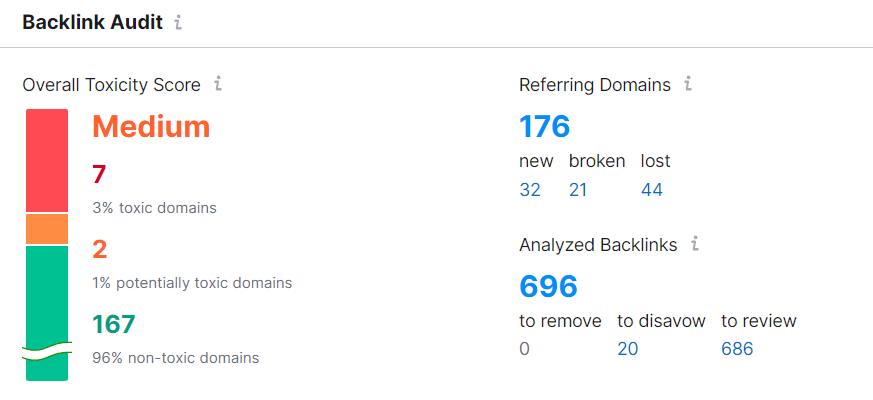Click the Referring Domains info icon
Image resolution: width=873 pixels, height=400 pixels.
pyautogui.click(x=688, y=84)
